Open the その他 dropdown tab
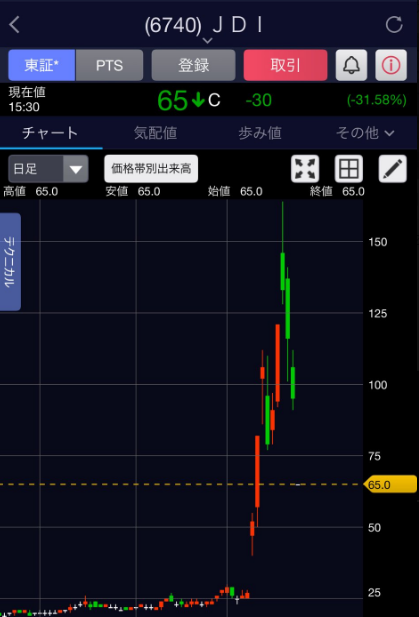 (365, 133)
